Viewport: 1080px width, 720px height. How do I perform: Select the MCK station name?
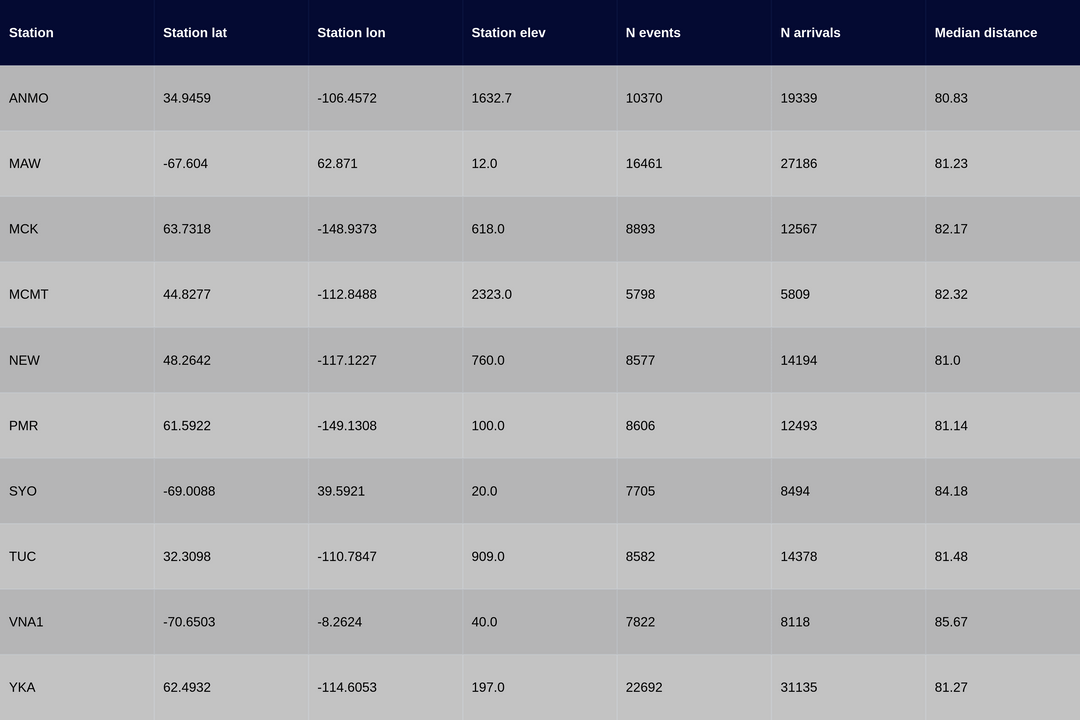[x=24, y=229]
